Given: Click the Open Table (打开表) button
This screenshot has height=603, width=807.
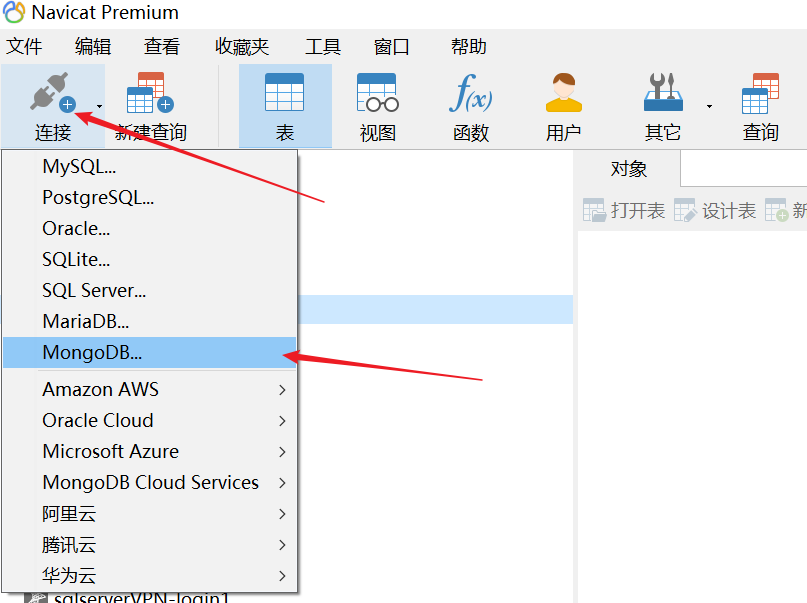Looking at the screenshot, I should click(x=624, y=210).
